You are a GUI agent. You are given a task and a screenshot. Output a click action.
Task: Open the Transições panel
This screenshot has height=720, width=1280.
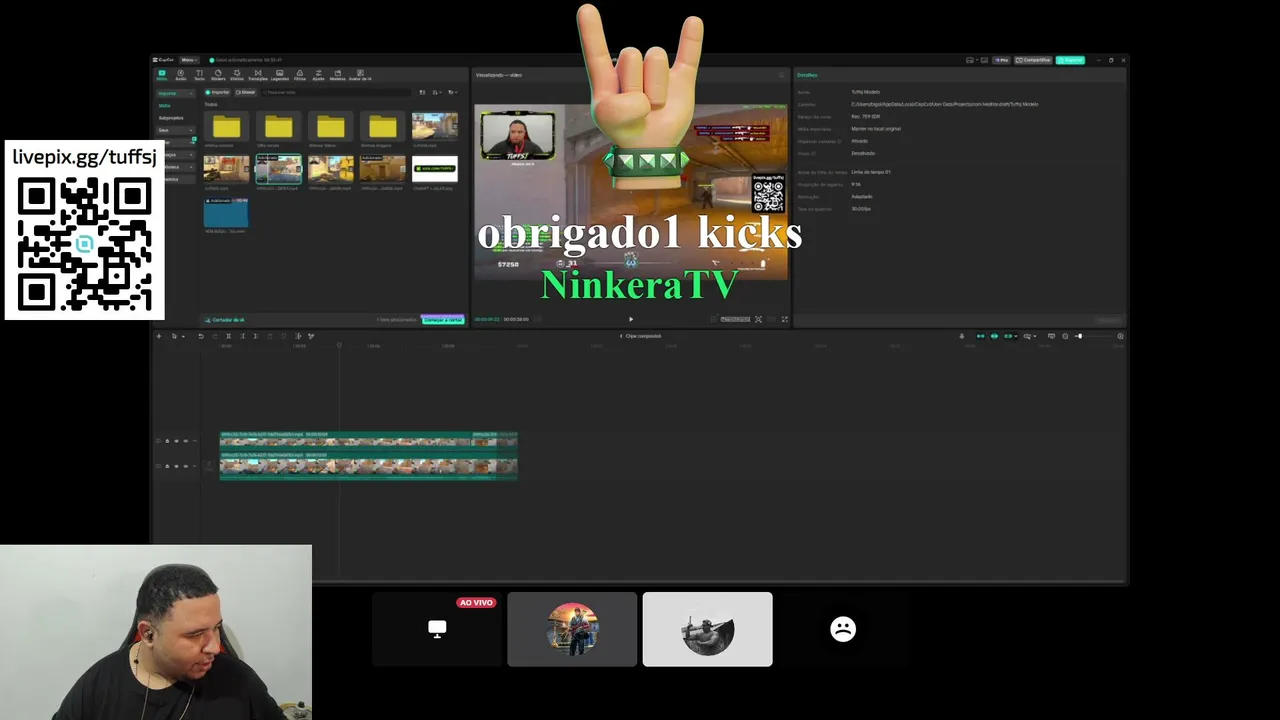tap(258, 75)
